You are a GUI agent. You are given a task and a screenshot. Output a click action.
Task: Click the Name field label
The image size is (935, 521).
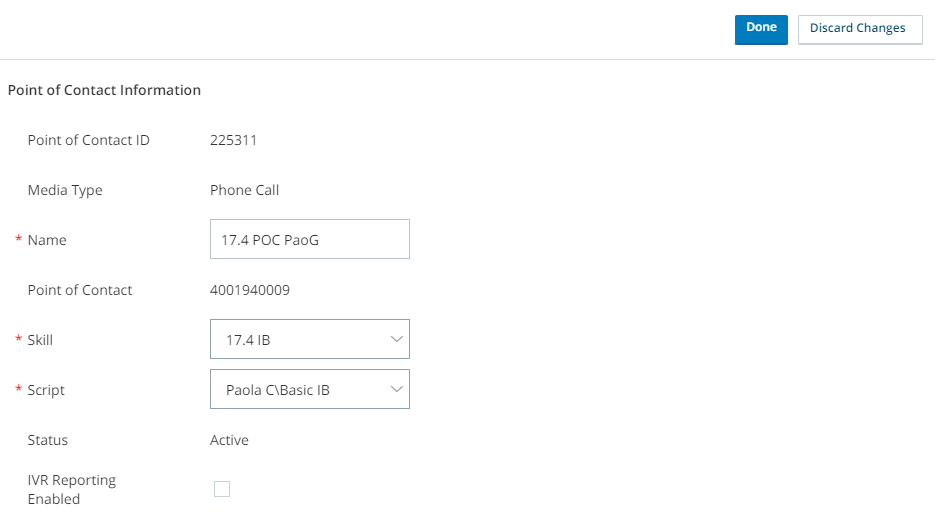tap(47, 240)
